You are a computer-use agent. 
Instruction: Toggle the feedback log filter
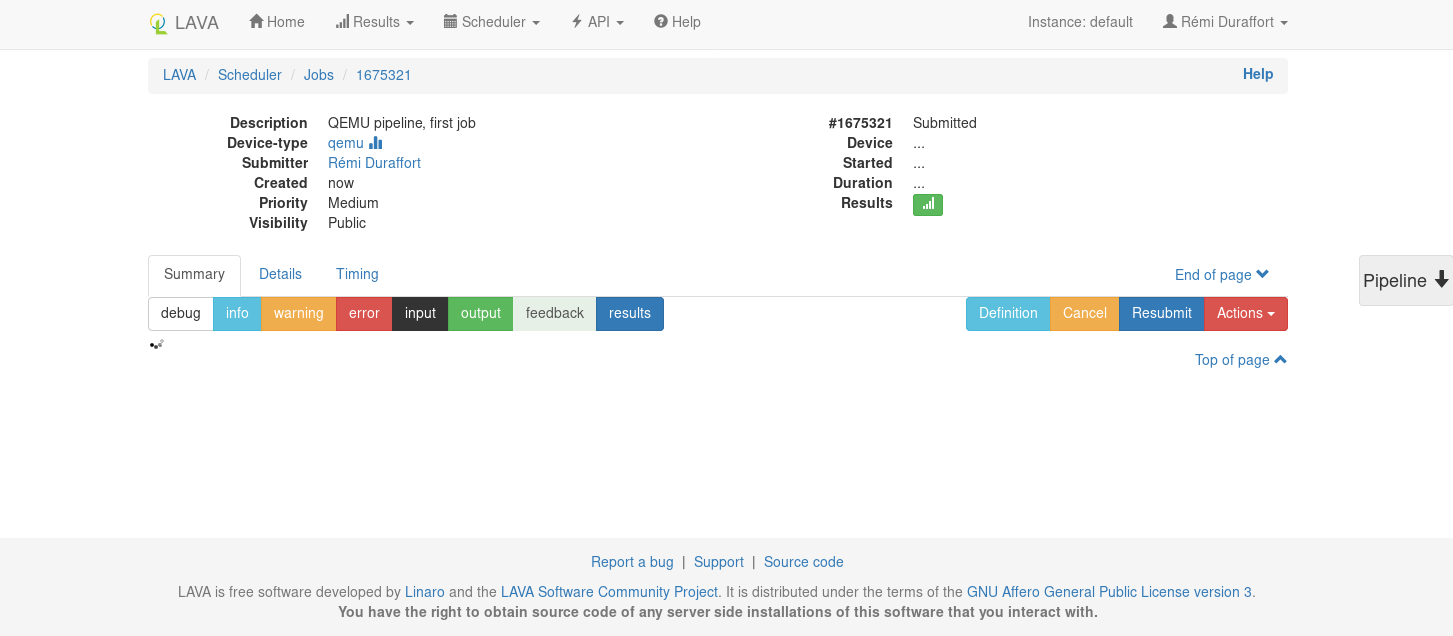coord(554,313)
